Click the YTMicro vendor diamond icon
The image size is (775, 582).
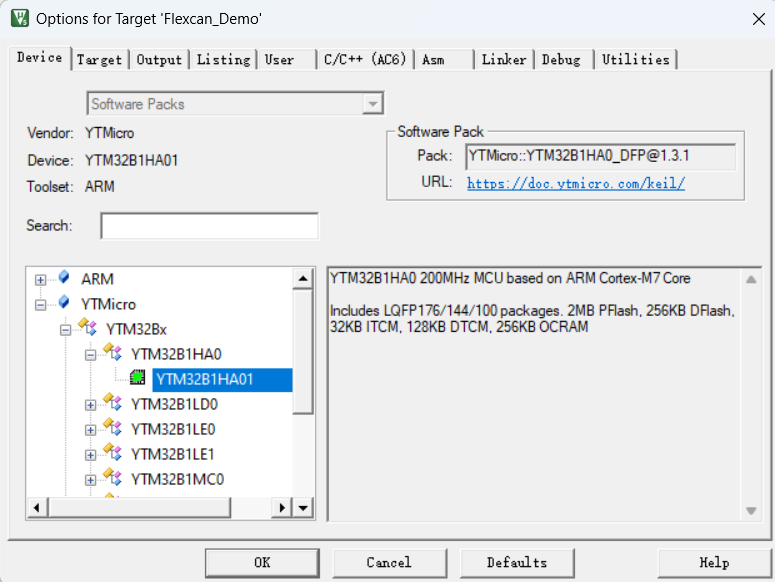coord(64,302)
